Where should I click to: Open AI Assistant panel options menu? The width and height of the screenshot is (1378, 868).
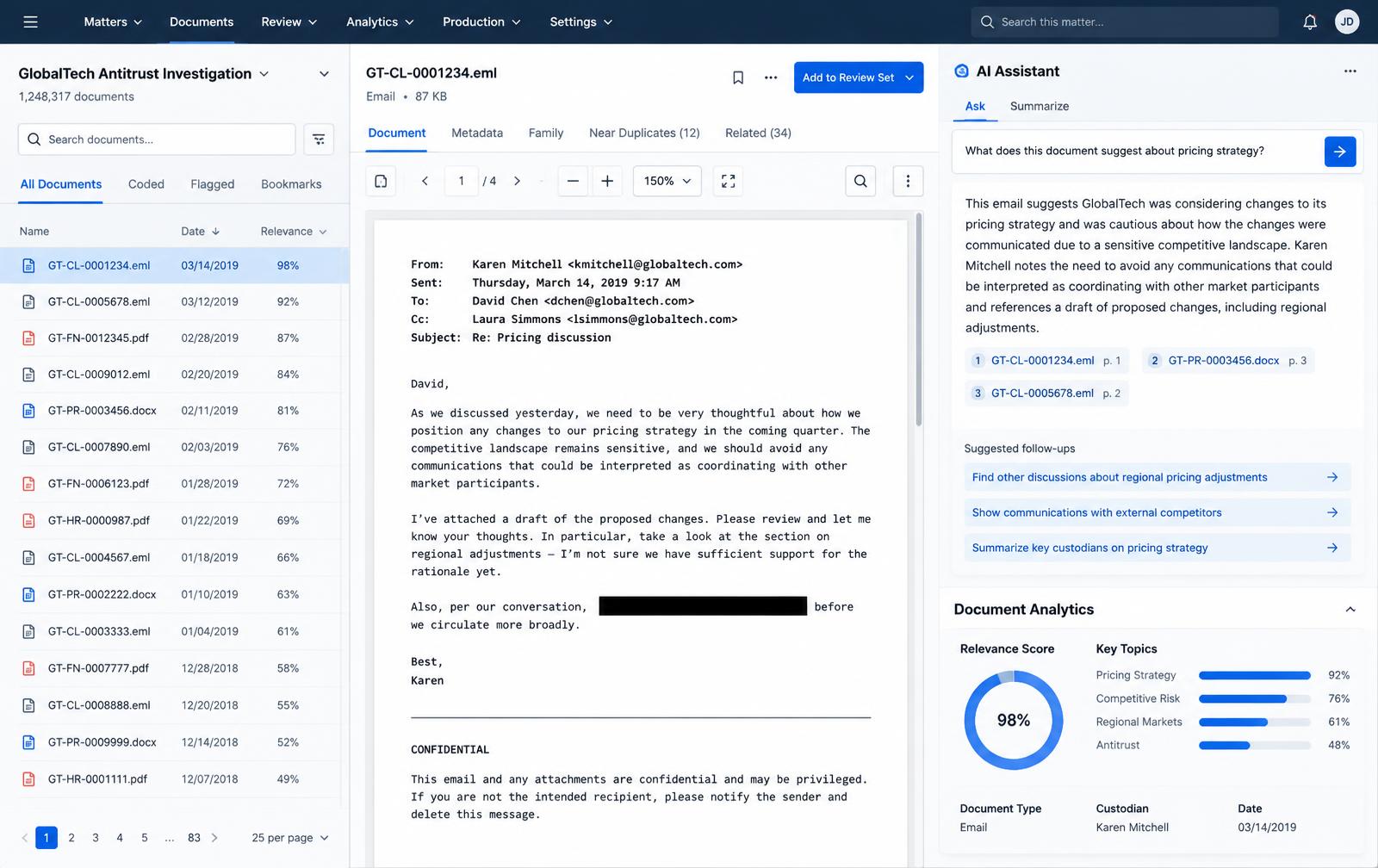[x=1350, y=71]
